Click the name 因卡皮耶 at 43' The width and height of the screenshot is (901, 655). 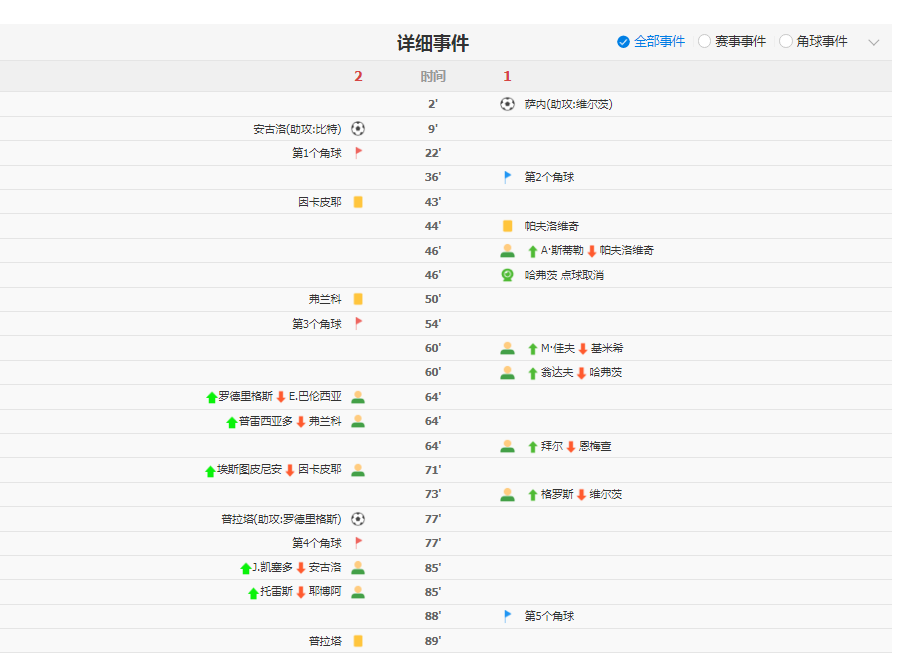[x=319, y=202]
